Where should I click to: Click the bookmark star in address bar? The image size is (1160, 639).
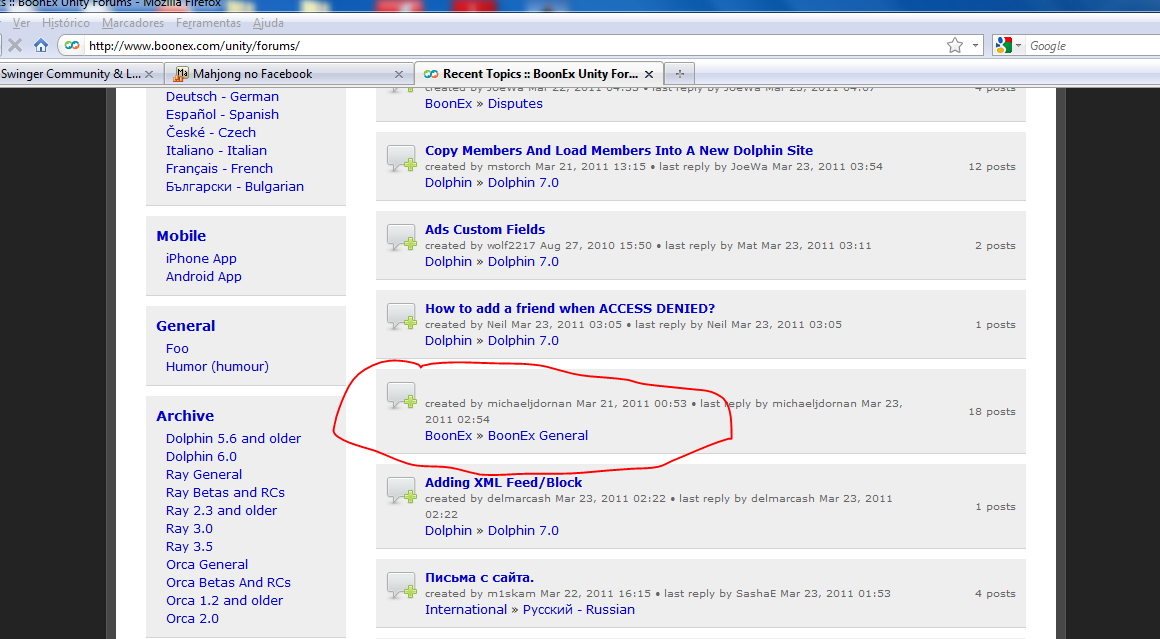coord(955,46)
